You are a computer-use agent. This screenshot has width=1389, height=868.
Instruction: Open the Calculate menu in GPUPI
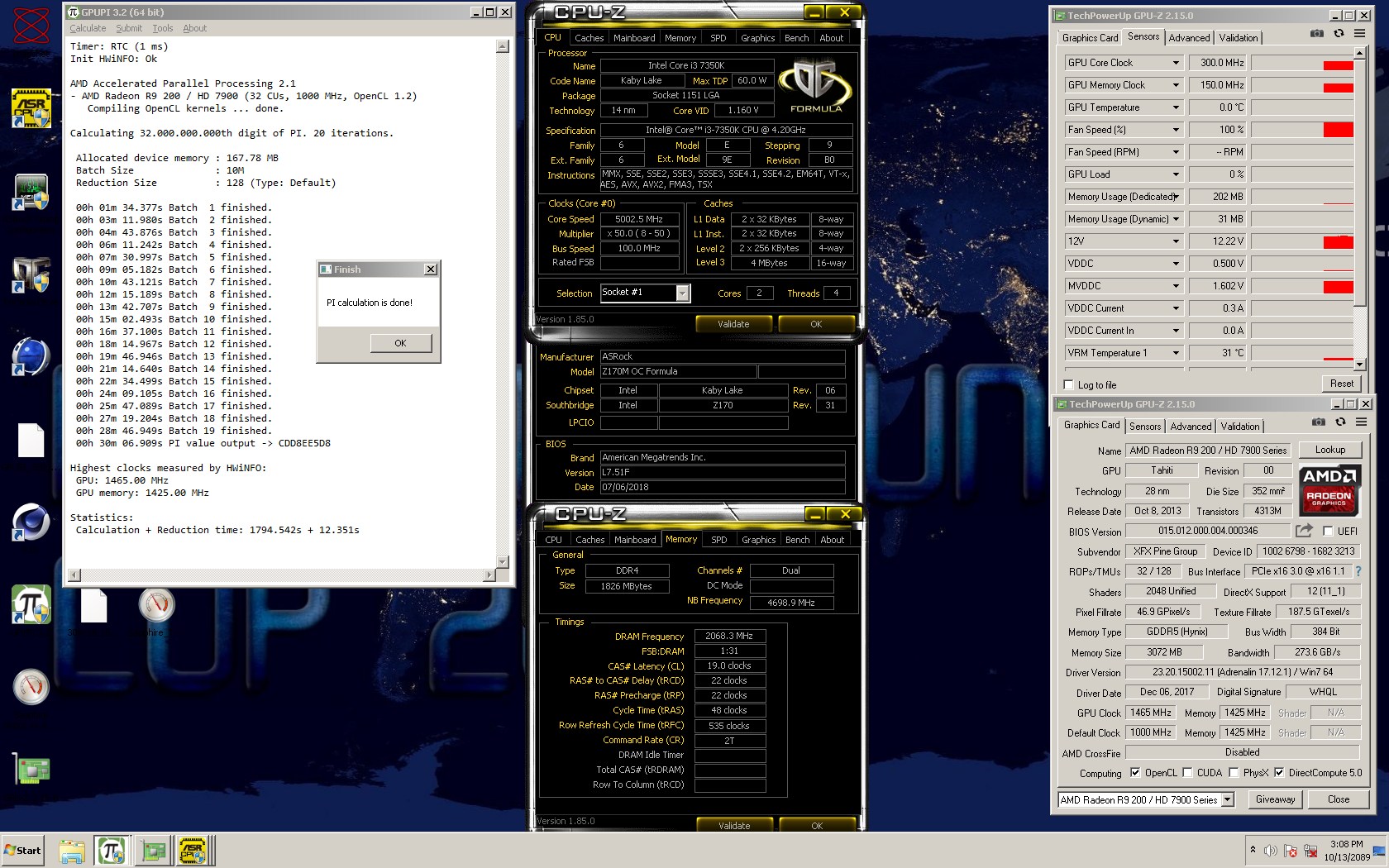pos(88,28)
